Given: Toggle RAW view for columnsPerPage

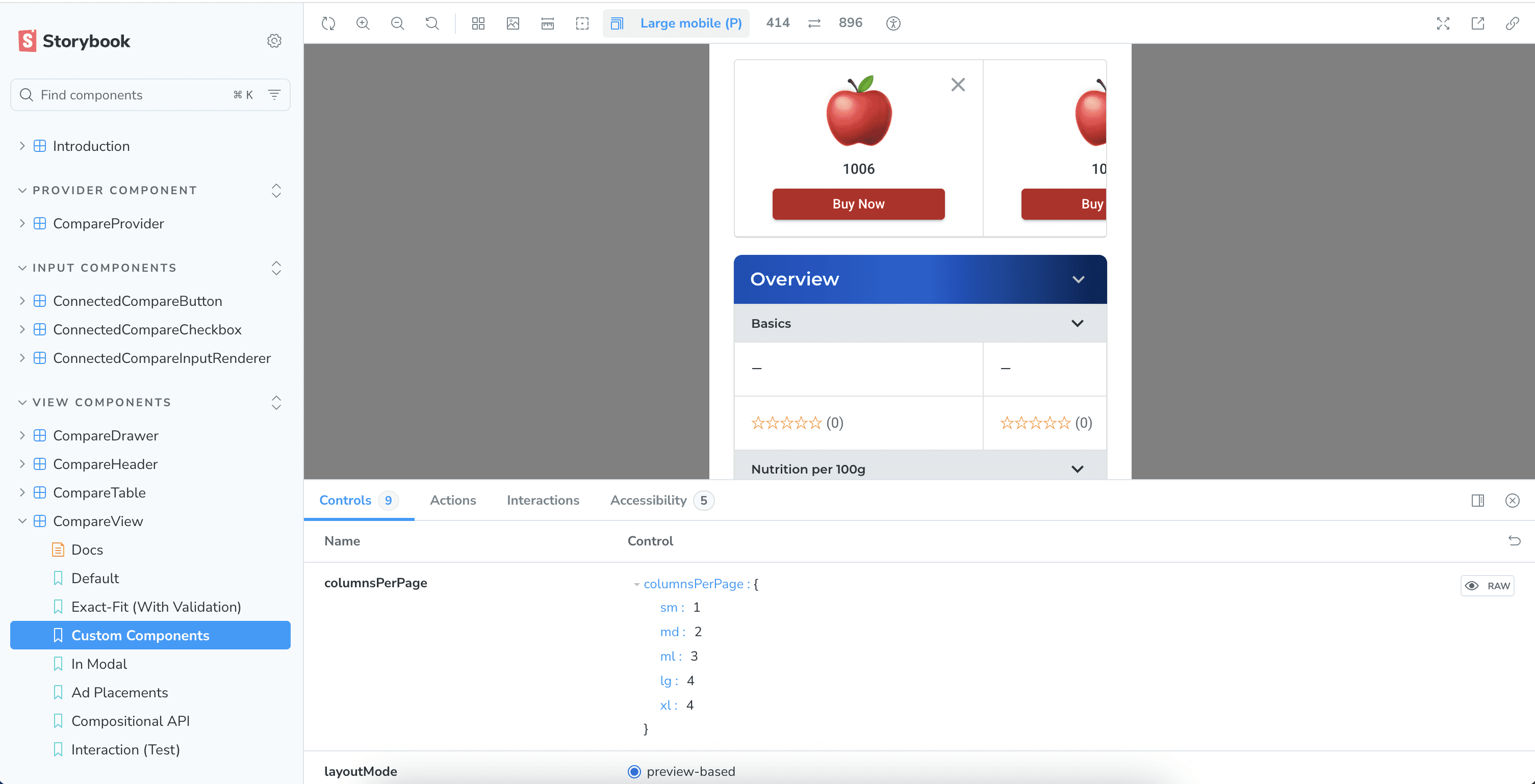Looking at the screenshot, I should tap(1488, 586).
